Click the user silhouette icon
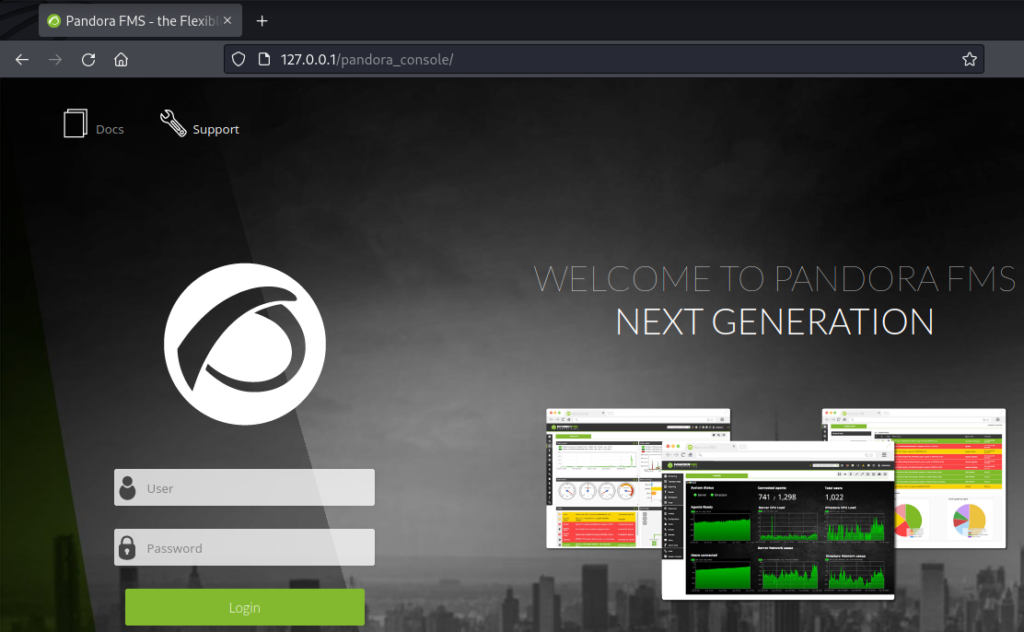The image size is (1024, 632). (x=128, y=488)
